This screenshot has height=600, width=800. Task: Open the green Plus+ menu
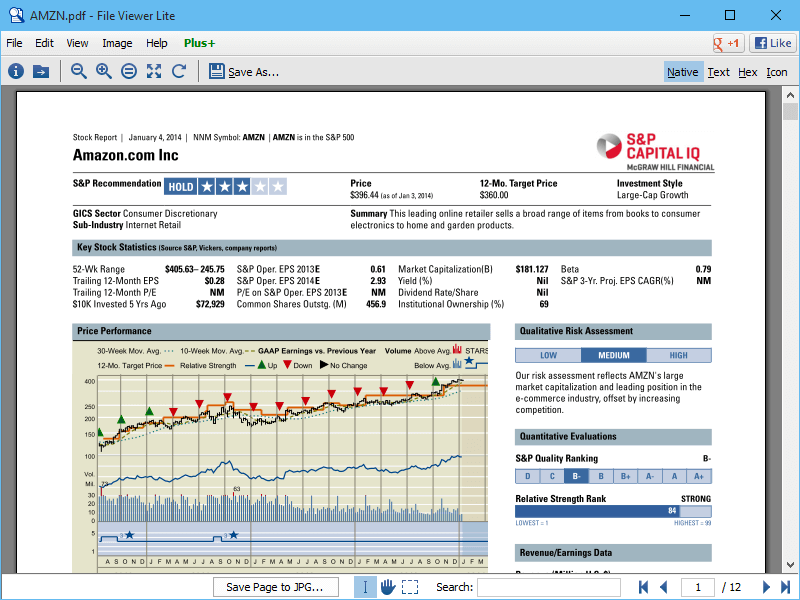click(199, 43)
